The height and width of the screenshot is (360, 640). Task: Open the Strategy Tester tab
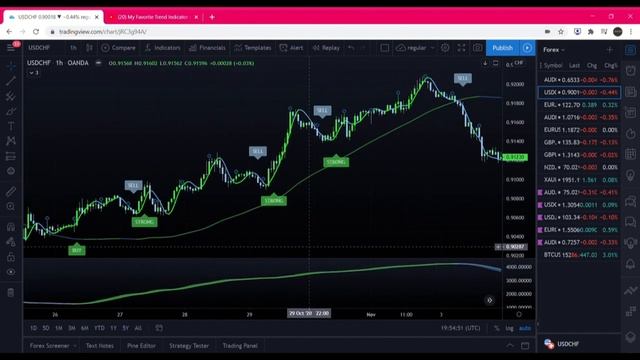189,346
